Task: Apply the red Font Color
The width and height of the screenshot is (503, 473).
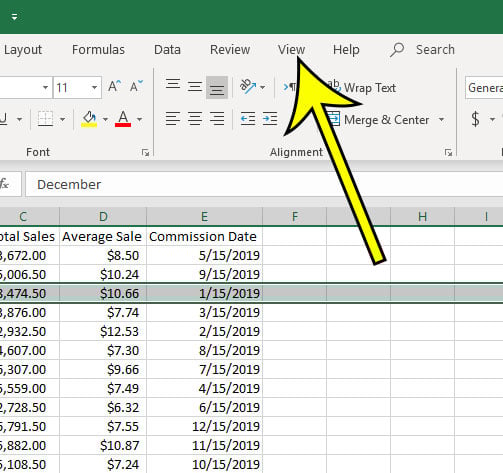Action: [123, 119]
